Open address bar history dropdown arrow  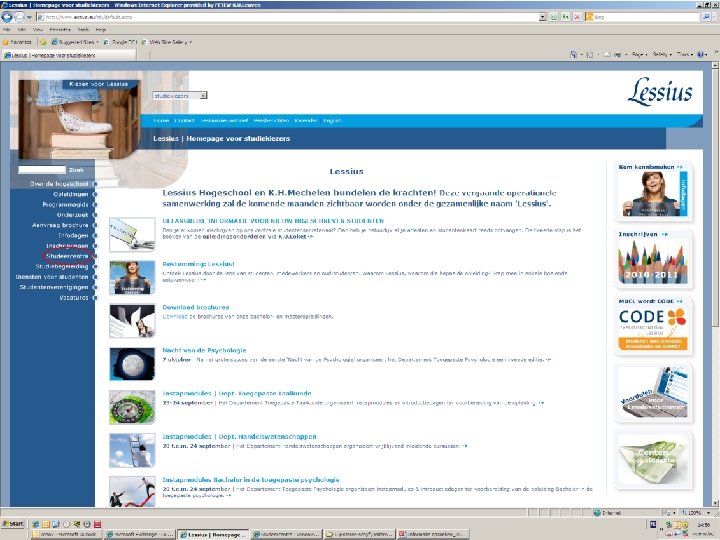coord(542,17)
